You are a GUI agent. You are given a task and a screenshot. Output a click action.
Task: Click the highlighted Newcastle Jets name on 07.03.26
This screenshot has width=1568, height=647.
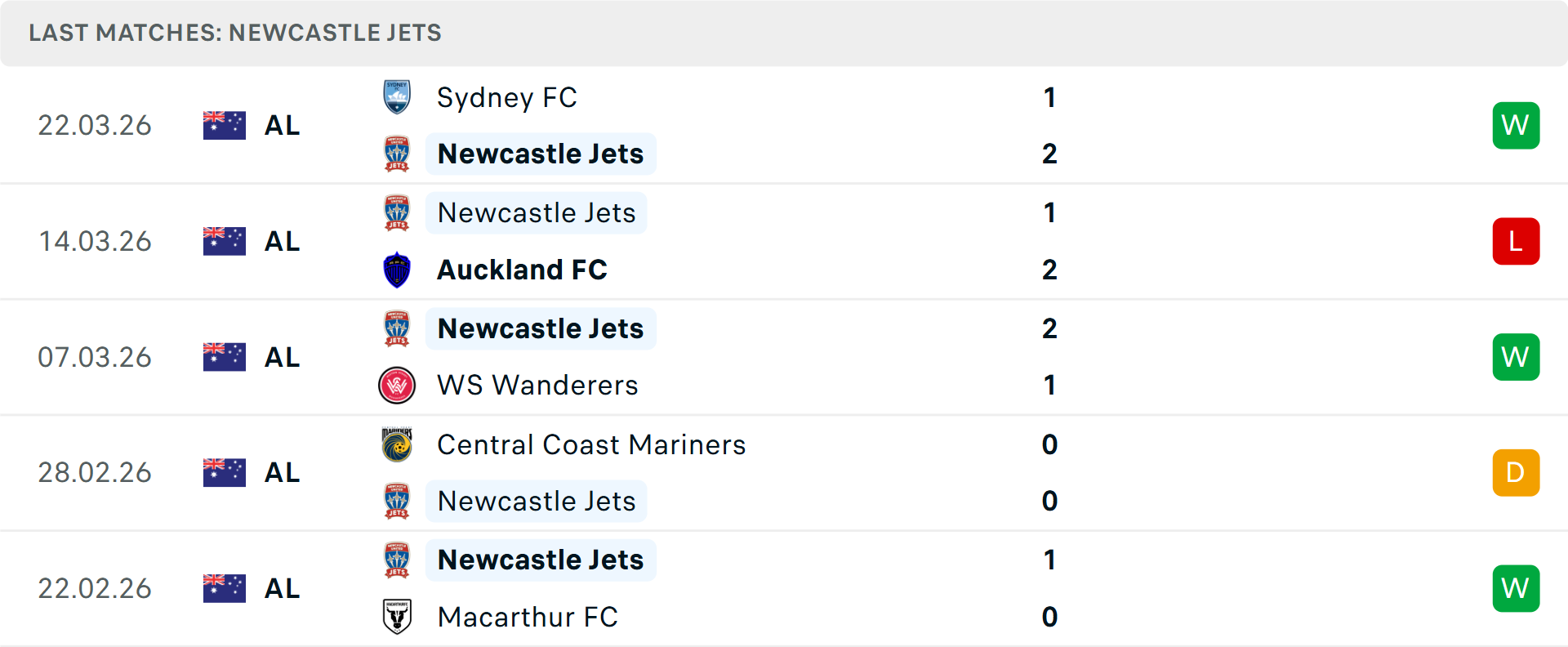click(540, 328)
